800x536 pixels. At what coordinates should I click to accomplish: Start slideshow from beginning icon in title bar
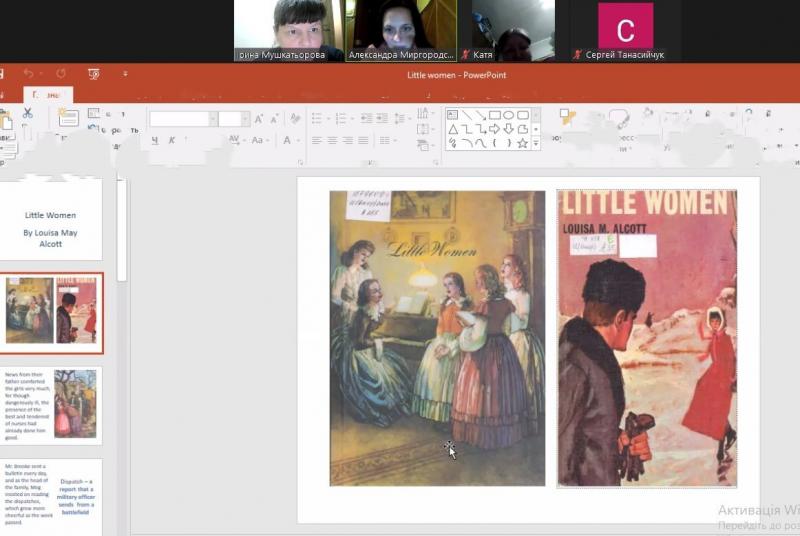pos(93,74)
